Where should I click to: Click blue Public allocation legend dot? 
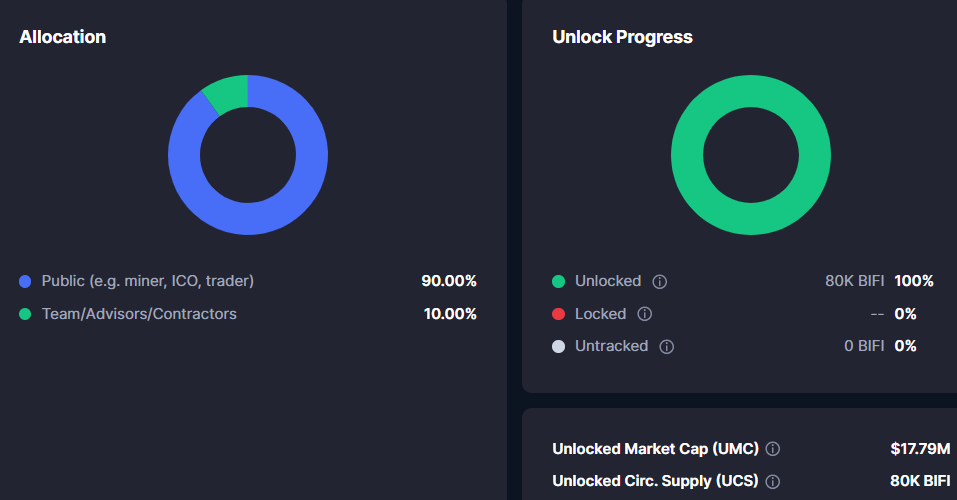[25, 281]
